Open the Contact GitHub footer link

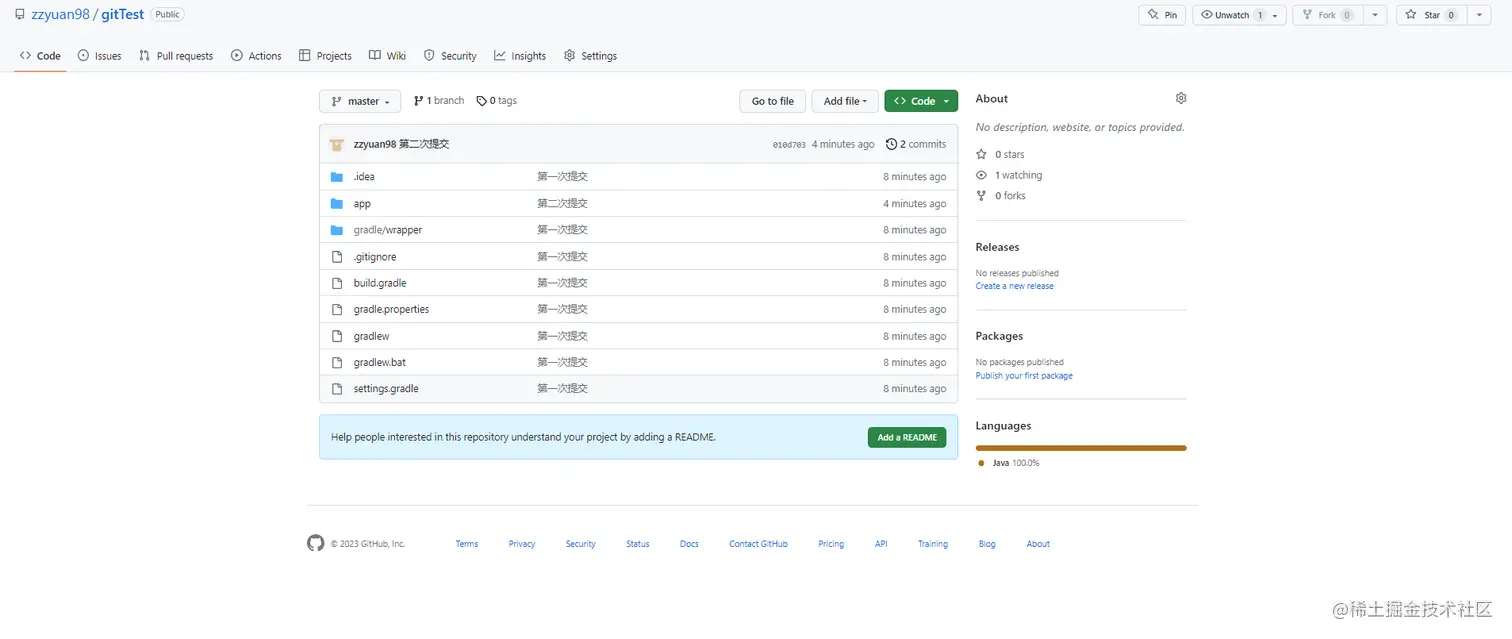point(758,544)
